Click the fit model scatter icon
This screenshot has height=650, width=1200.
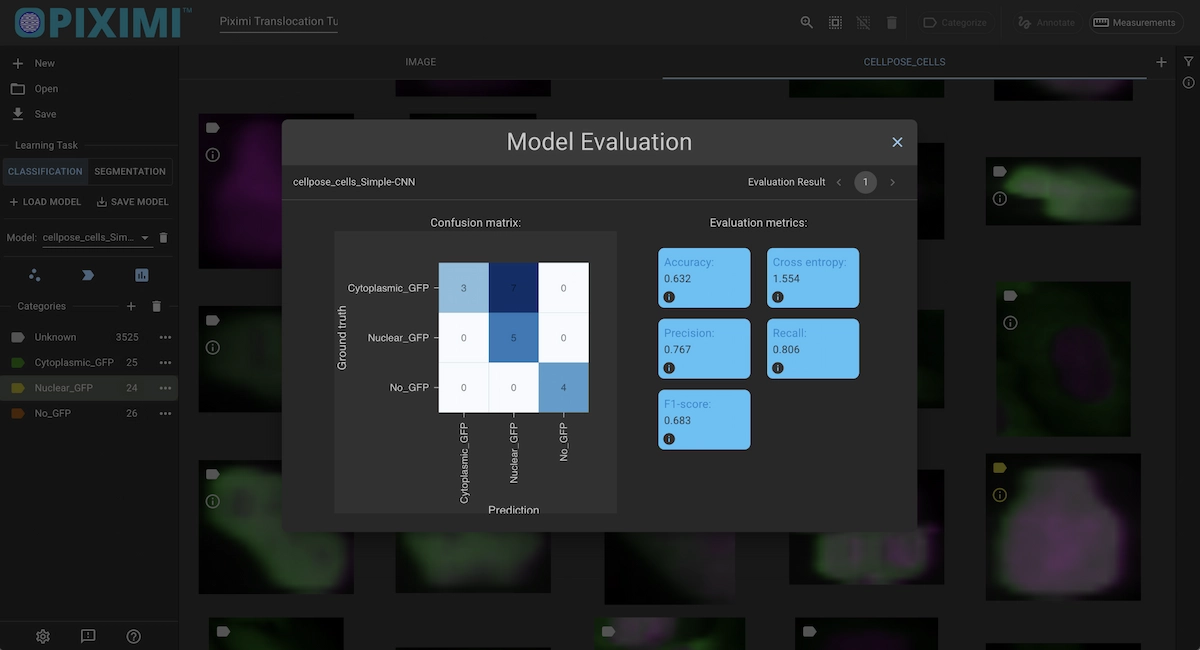35,275
